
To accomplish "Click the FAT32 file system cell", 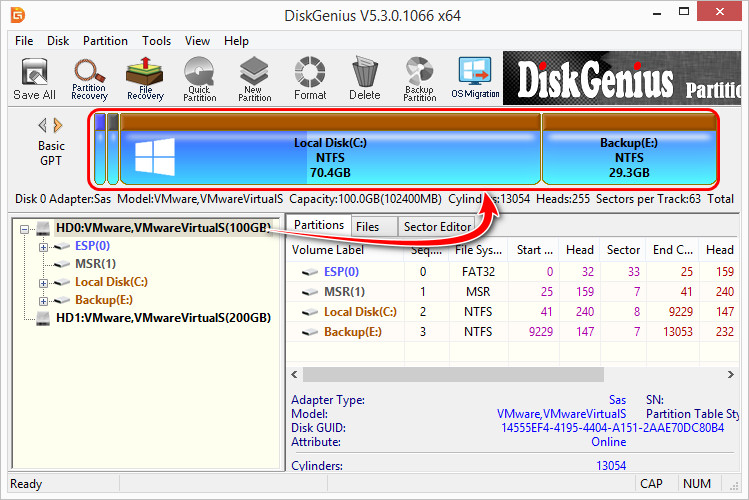I will click(x=478, y=272).
